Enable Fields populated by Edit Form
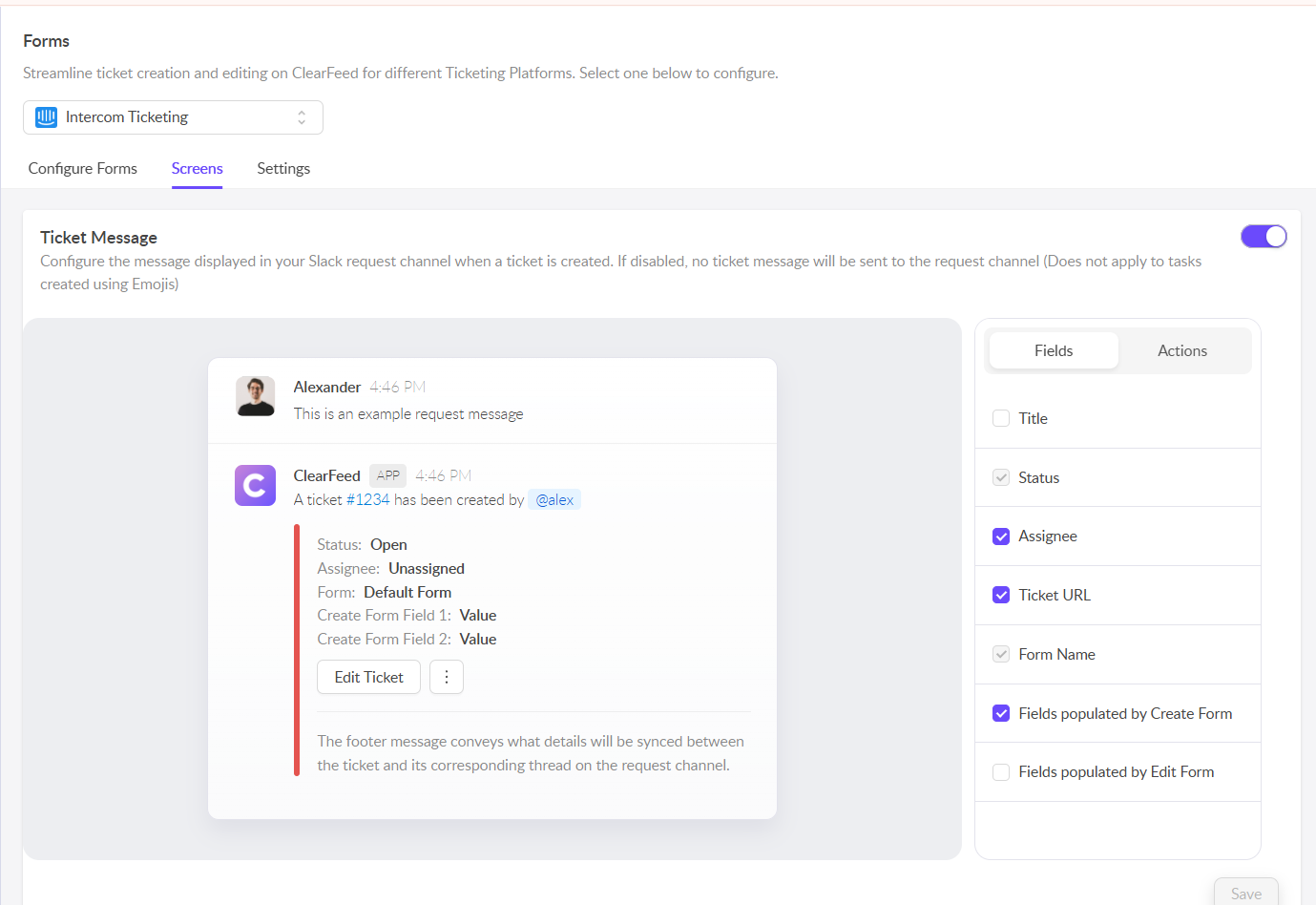The image size is (1316, 905). coord(1001,772)
